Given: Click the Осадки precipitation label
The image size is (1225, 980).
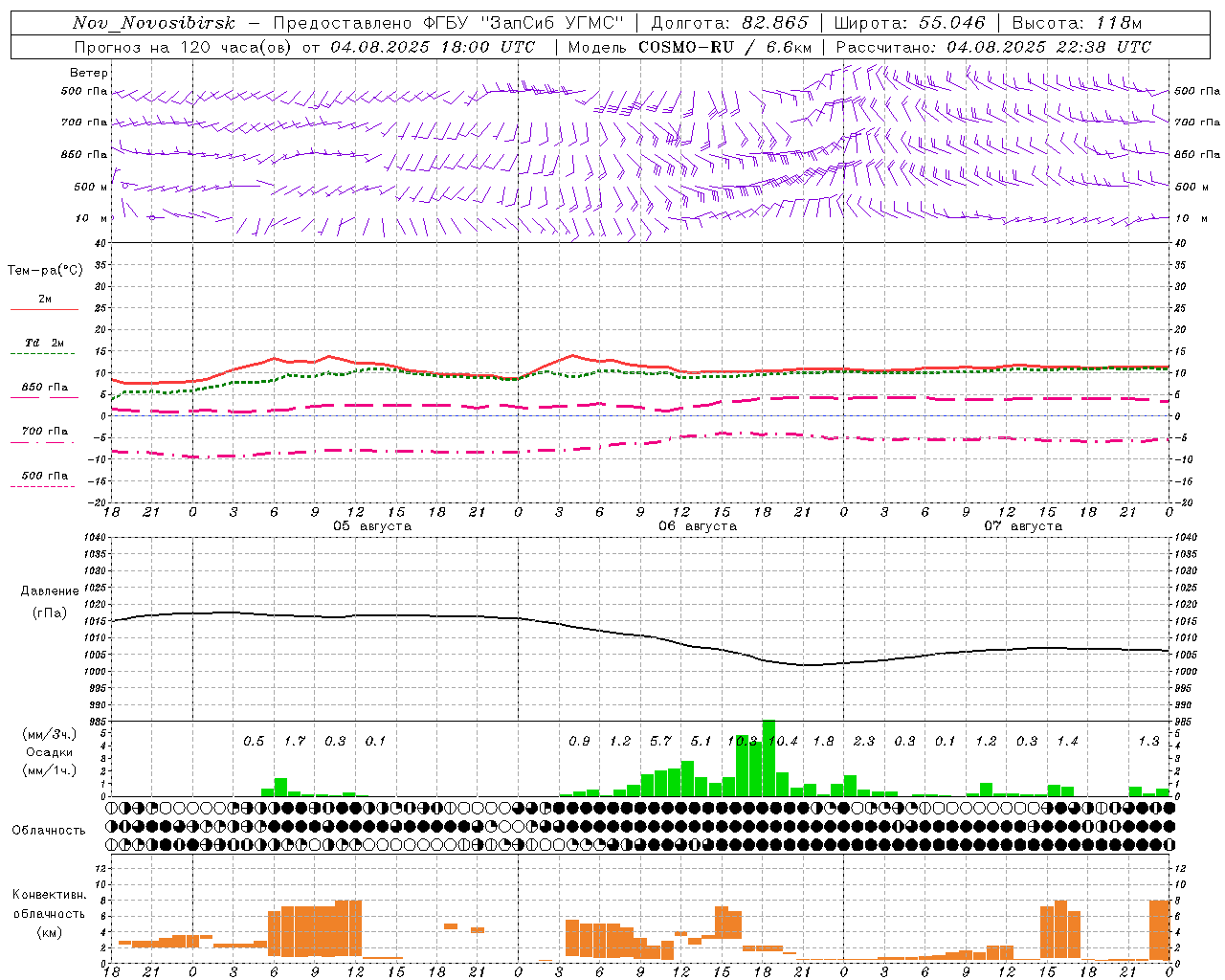Looking at the screenshot, I should point(49,753).
